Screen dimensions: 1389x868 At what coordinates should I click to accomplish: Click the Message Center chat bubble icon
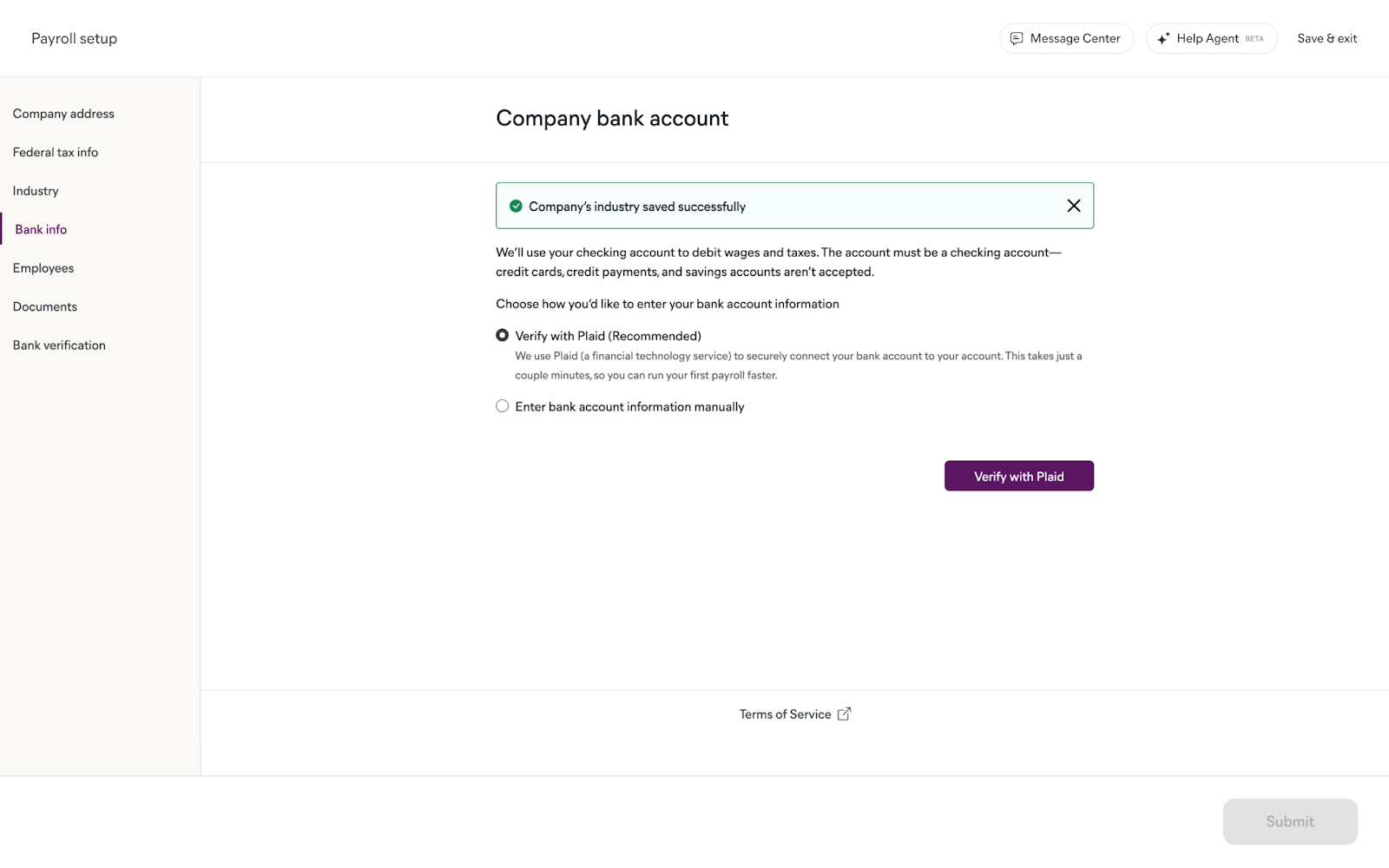coord(1017,38)
